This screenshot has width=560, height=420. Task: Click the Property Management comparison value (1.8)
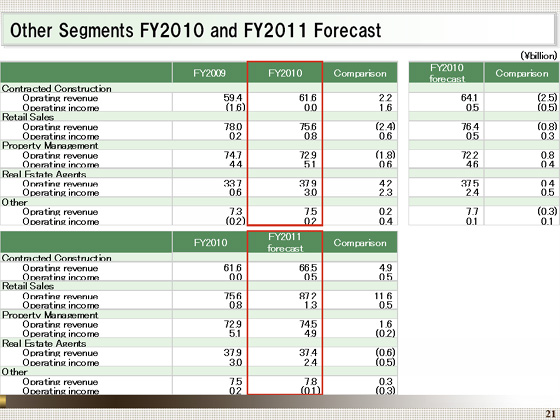pyautogui.click(x=385, y=155)
